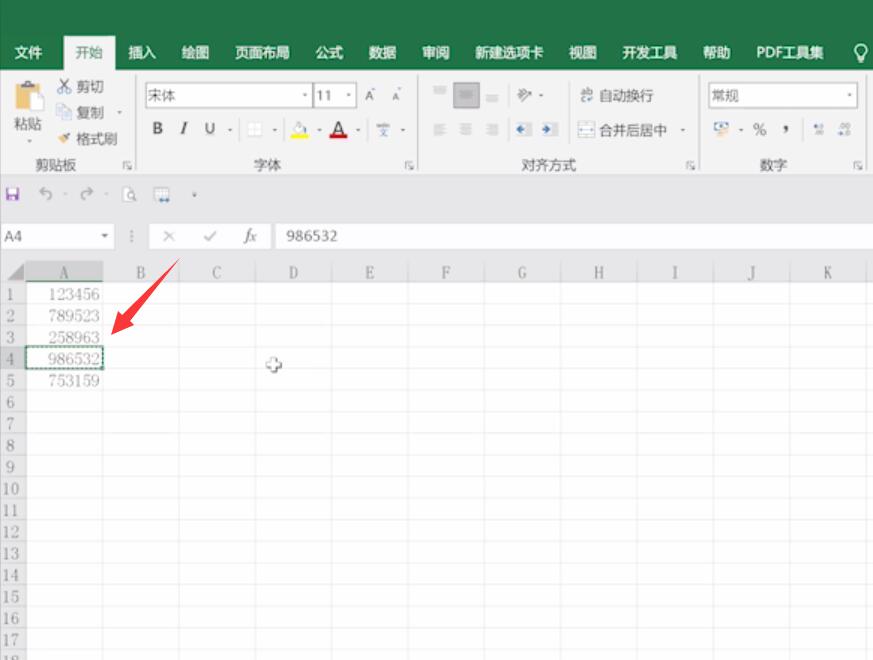Screen dimensions: 873x660
Task: Switch to the 公式 (Formulas) tab
Action: [x=329, y=53]
